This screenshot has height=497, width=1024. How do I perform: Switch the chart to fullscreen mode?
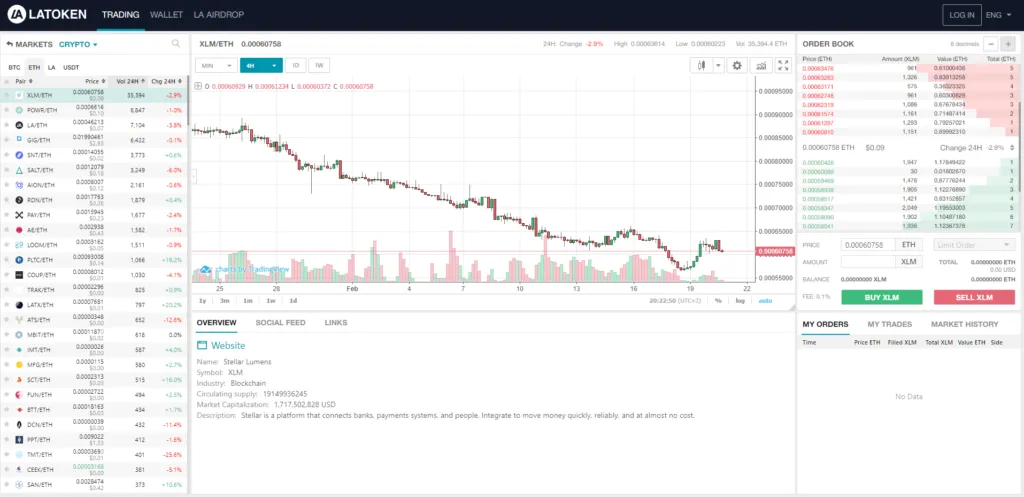coord(783,65)
